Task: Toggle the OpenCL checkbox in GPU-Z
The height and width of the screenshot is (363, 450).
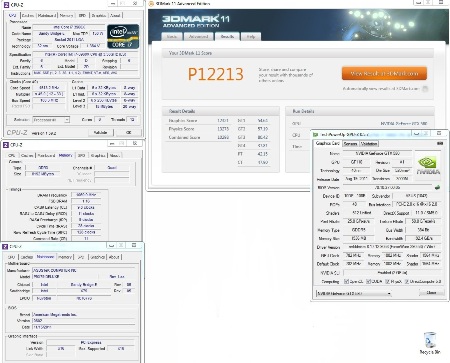Action: coord(346,282)
